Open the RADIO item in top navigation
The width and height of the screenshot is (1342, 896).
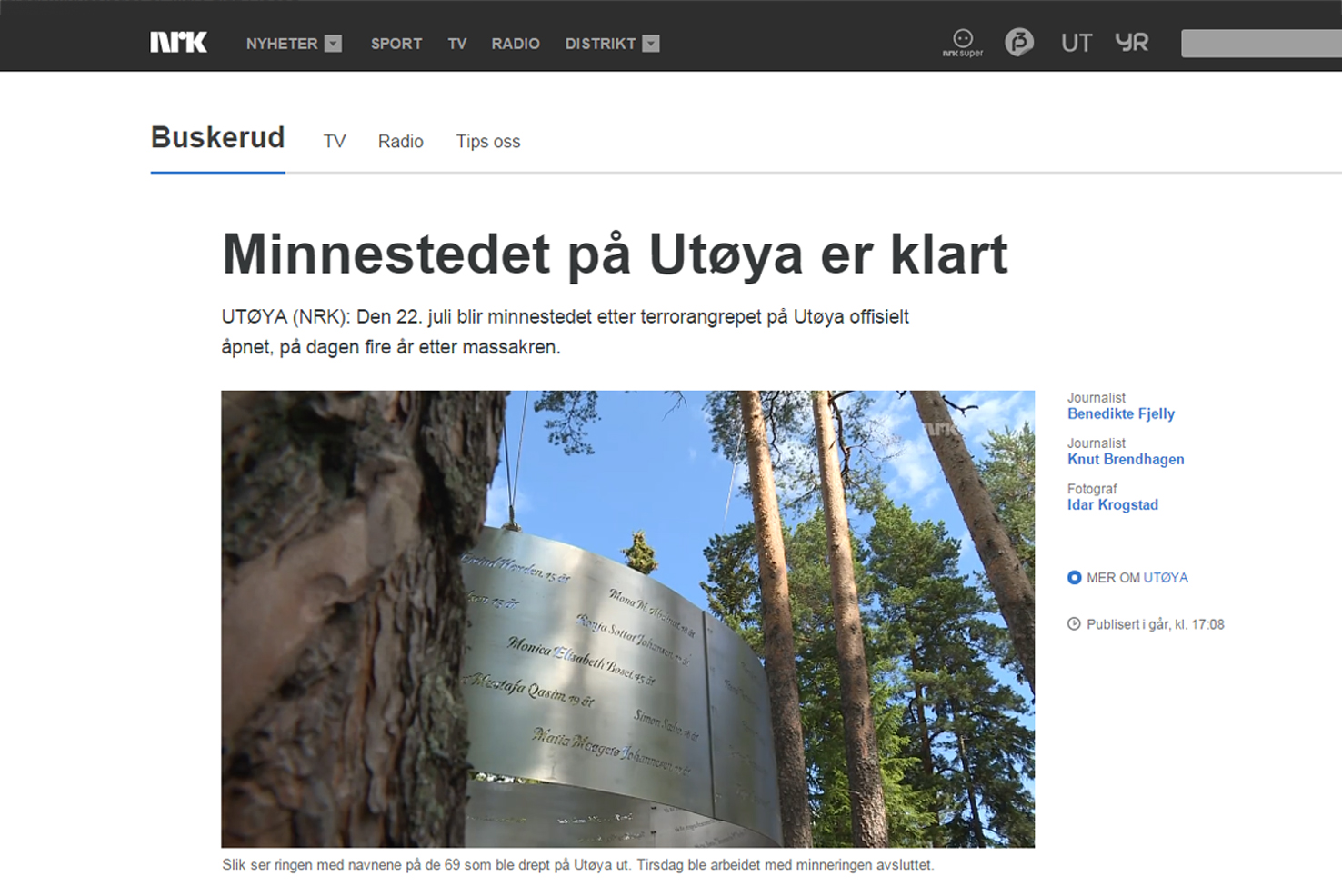click(x=516, y=44)
